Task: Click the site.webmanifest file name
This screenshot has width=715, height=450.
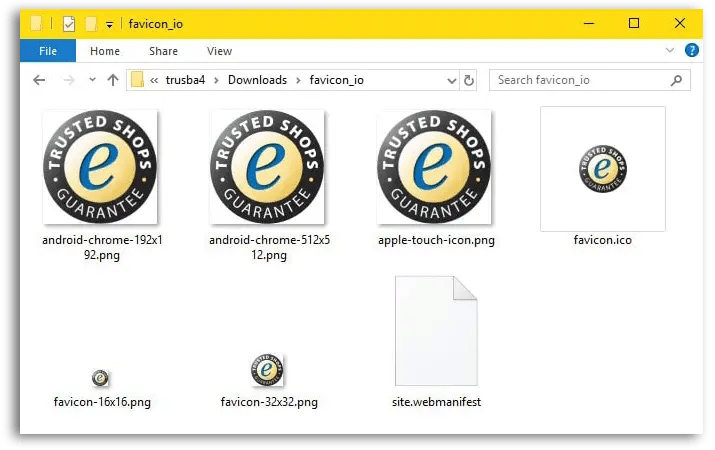Action: [x=436, y=402]
